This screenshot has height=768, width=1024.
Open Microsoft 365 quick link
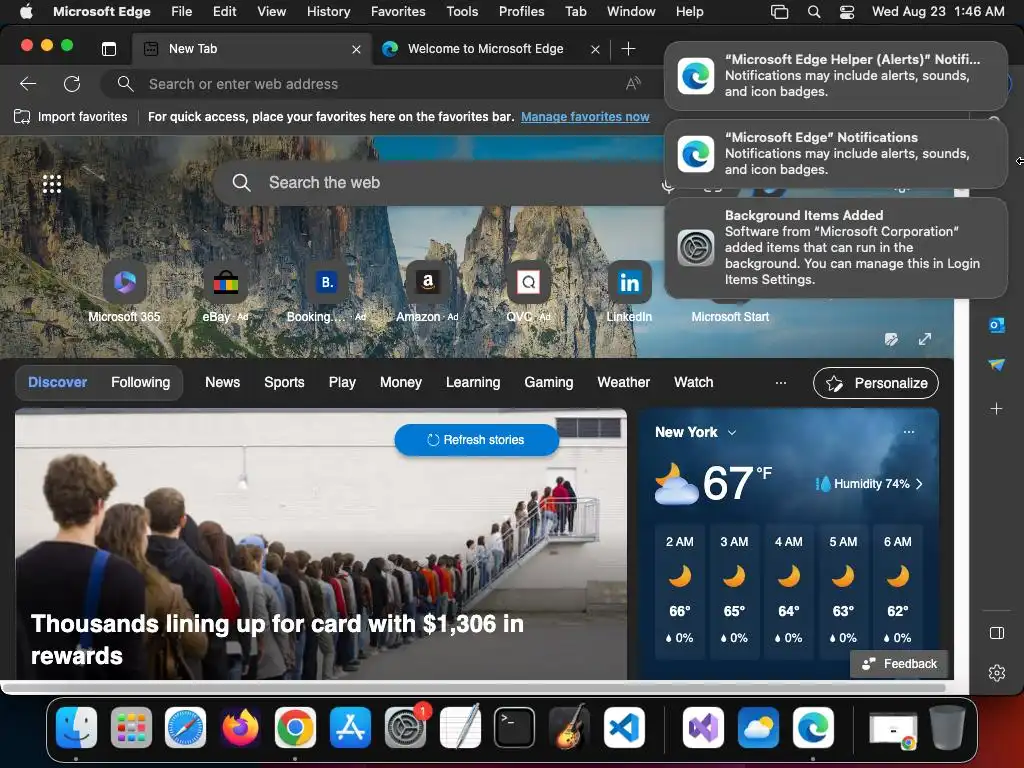point(124,281)
